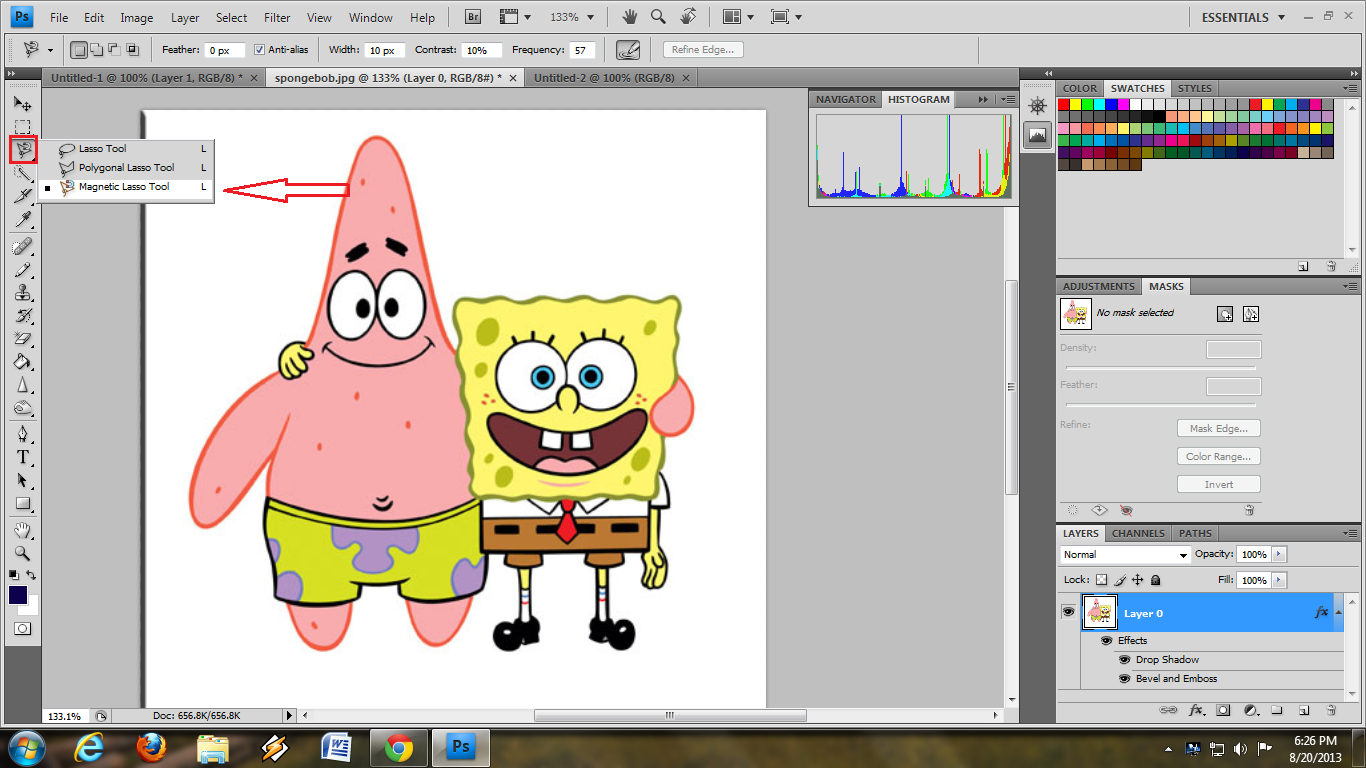
Task: Toggle lock all for layer
Action: (1155, 580)
